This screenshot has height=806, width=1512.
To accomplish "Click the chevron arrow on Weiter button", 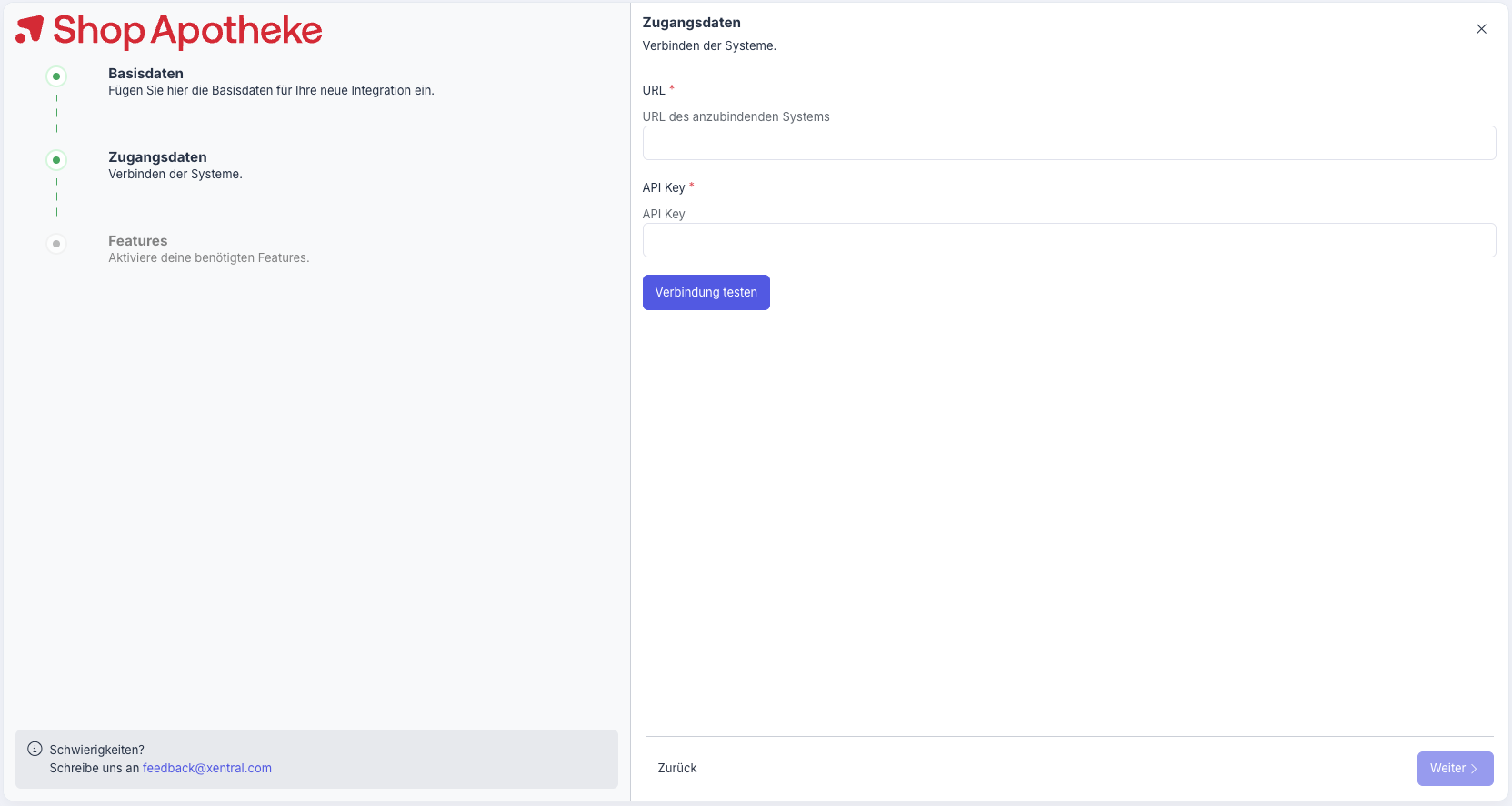I will point(1474,769).
